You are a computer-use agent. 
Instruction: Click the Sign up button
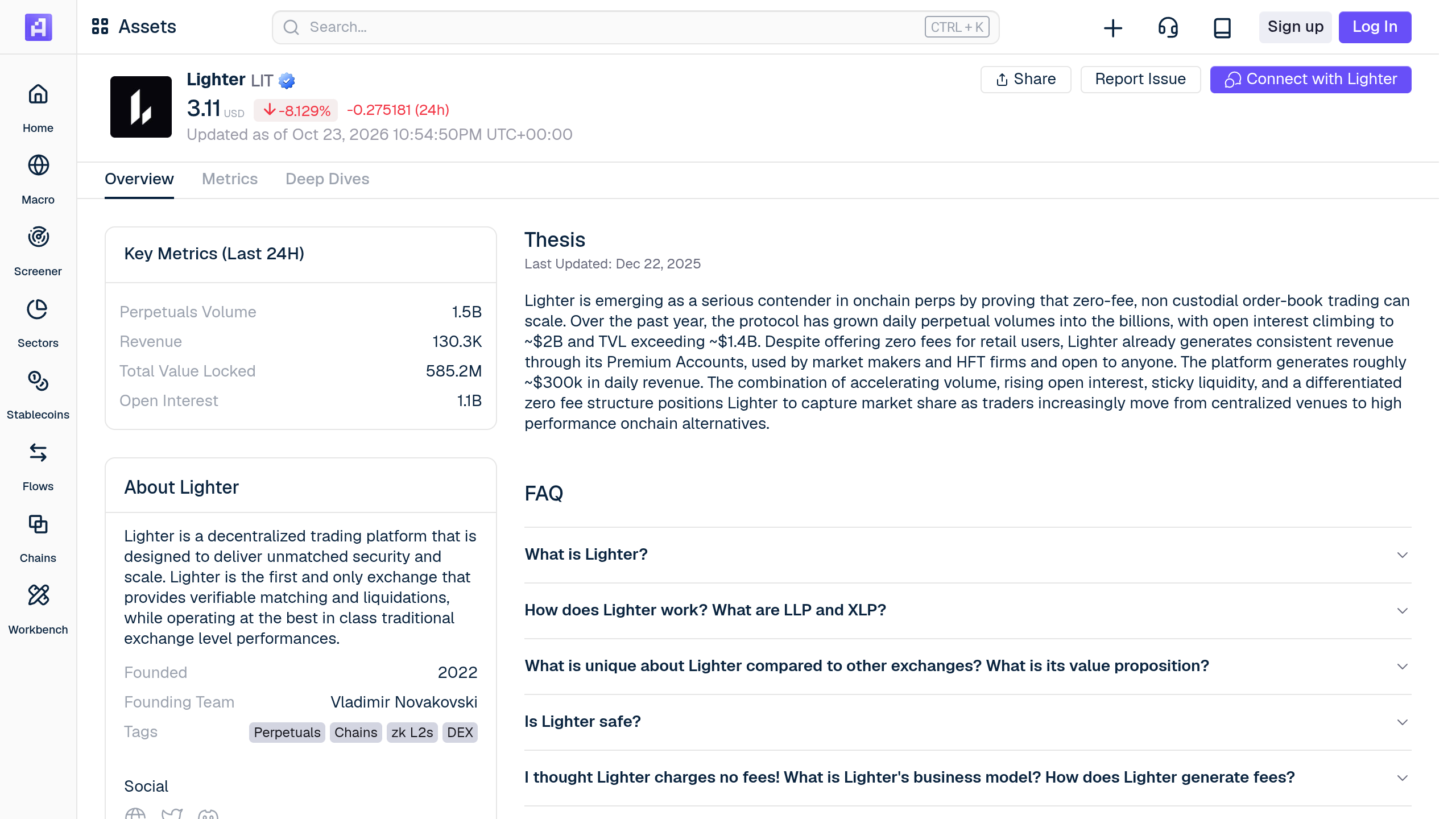(1296, 27)
